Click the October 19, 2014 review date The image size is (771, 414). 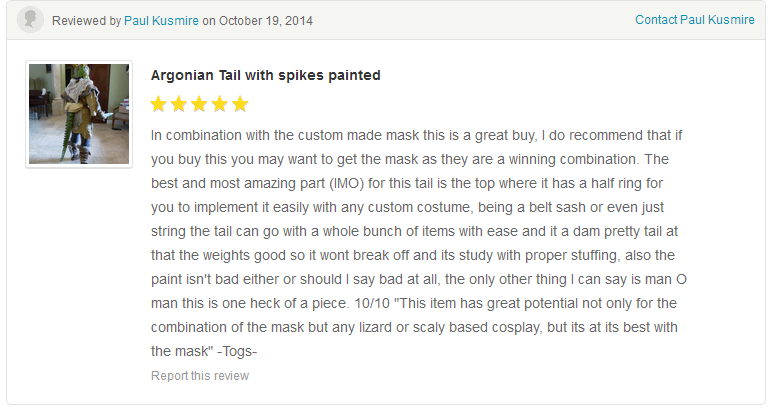(266, 21)
